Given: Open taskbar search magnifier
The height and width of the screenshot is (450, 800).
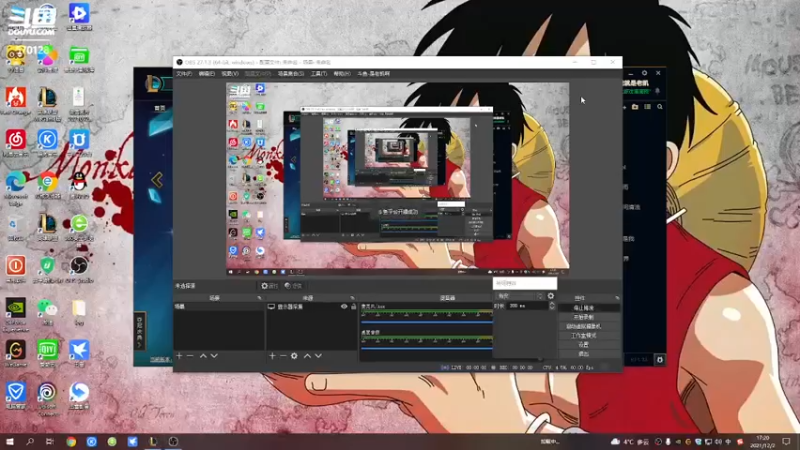Looking at the screenshot, I should (30, 441).
